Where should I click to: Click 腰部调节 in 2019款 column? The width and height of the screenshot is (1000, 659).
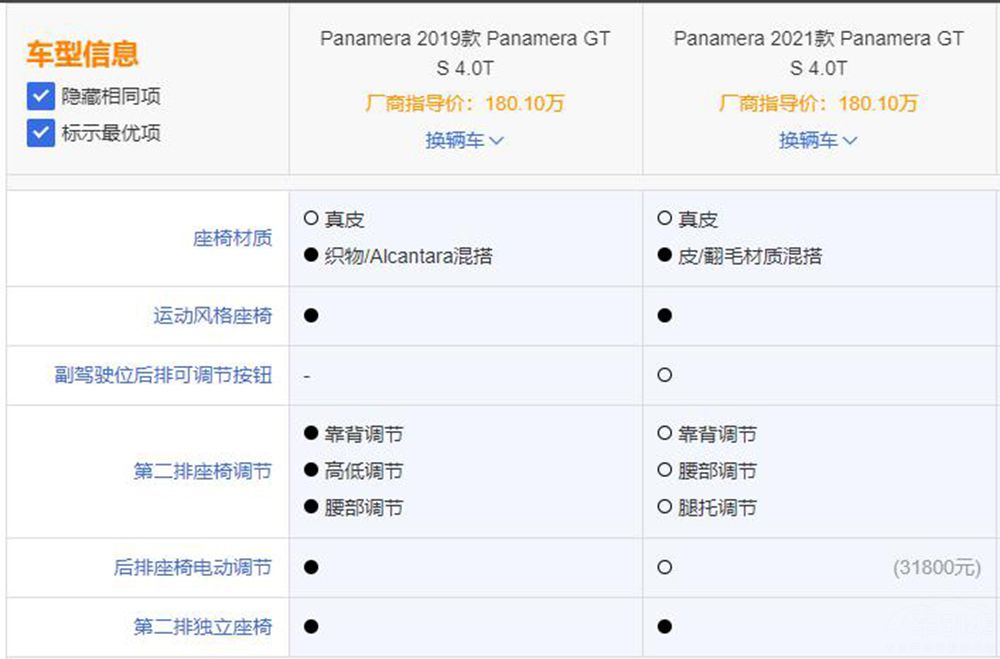click(x=364, y=507)
